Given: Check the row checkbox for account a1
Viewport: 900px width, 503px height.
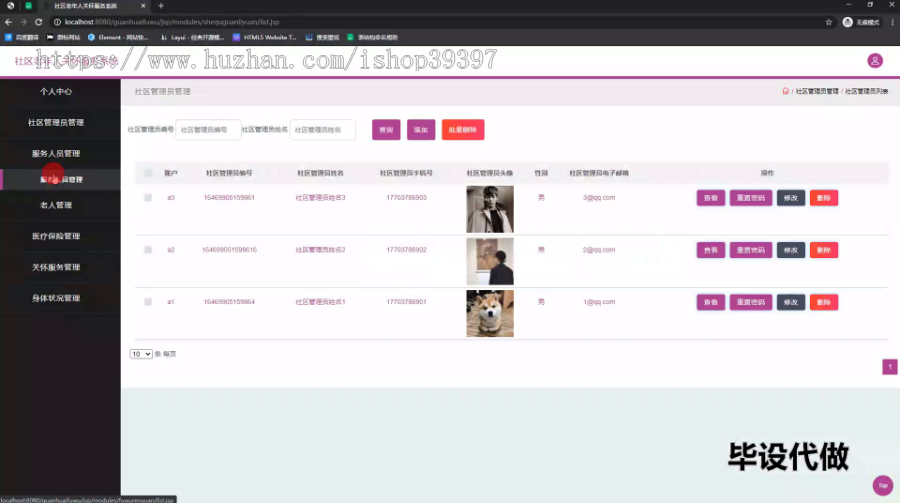Looking at the screenshot, I should 148,302.
